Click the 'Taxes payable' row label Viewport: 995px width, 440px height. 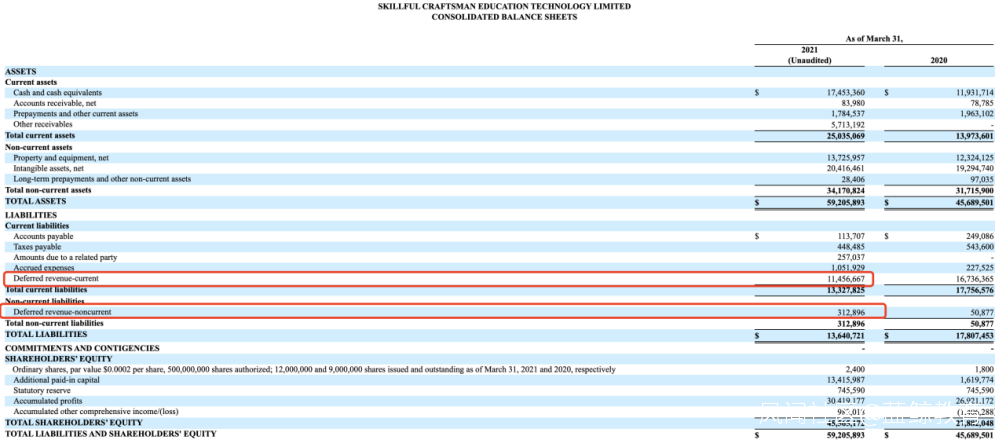(37, 247)
